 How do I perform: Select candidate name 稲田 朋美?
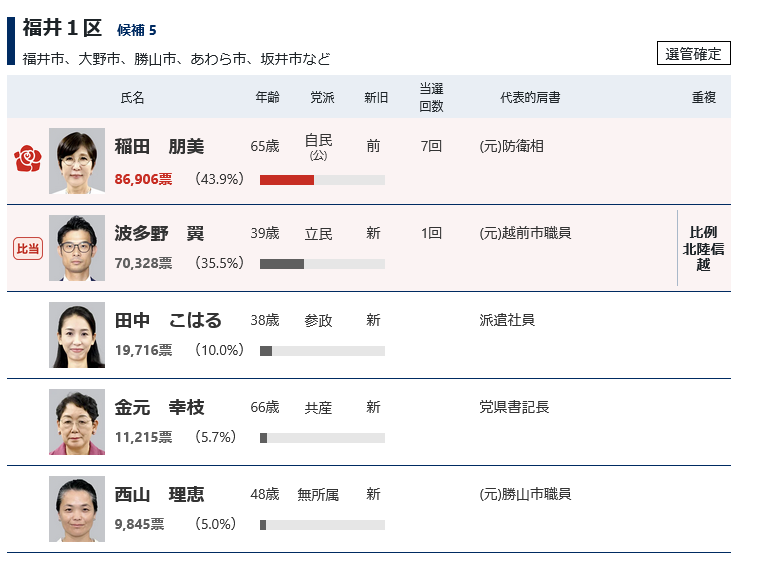(x=159, y=147)
